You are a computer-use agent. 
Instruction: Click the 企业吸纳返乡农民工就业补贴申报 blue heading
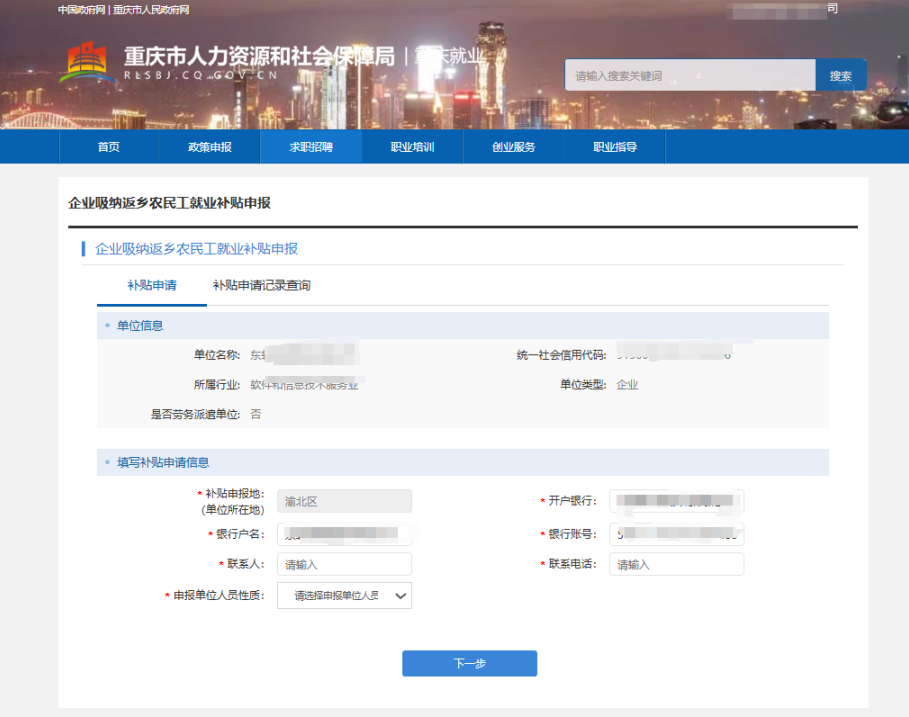tap(197, 249)
